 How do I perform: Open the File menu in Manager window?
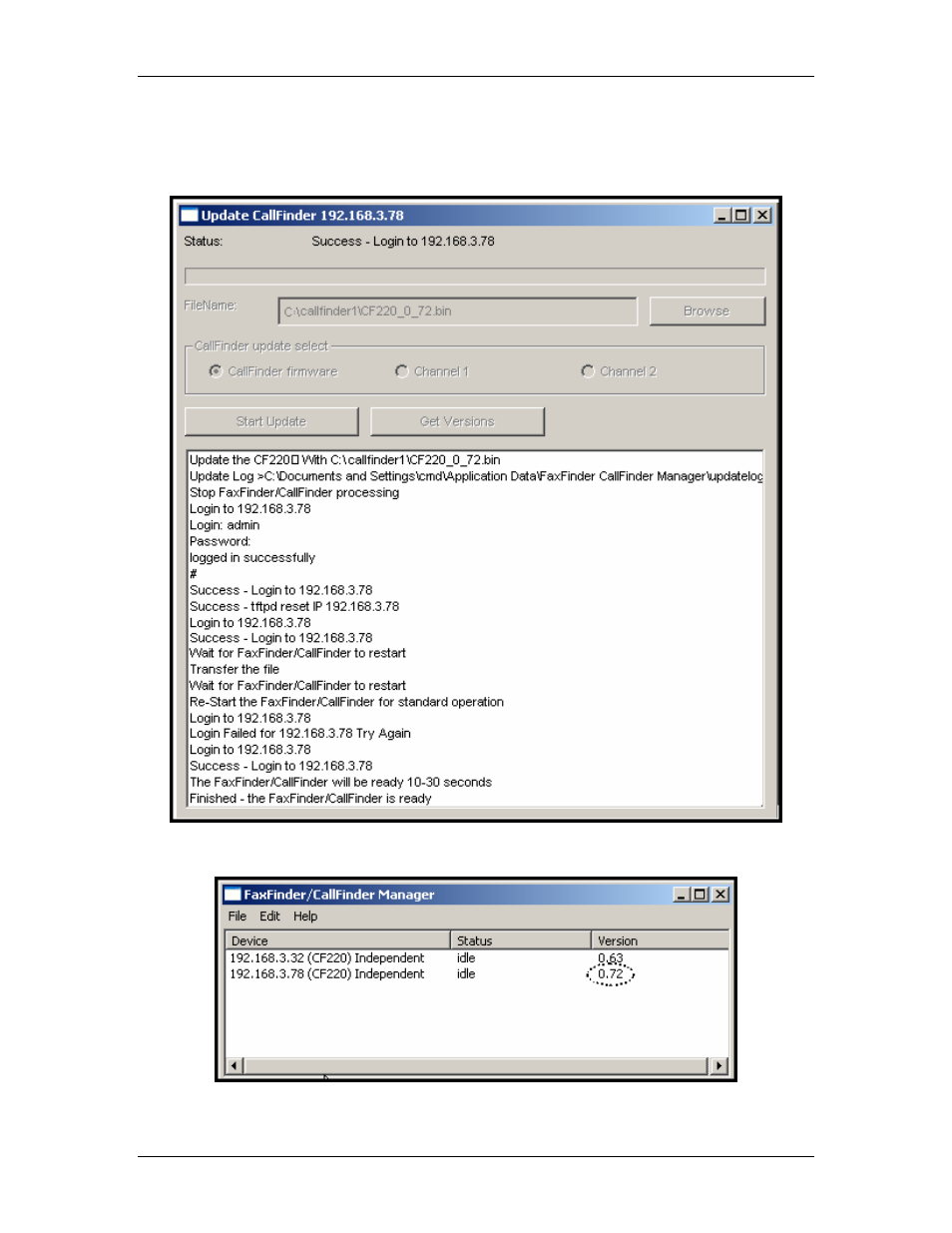(237, 917)
